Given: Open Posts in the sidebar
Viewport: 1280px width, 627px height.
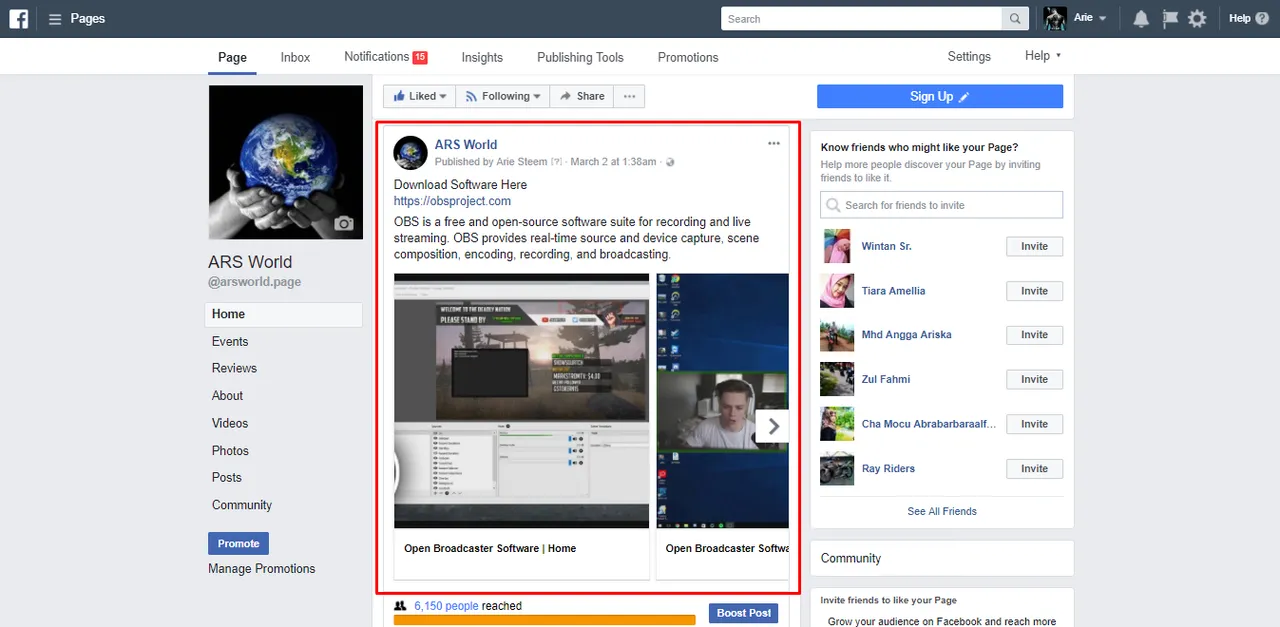Looking at the screenshot, I should [x=227, y=477].
